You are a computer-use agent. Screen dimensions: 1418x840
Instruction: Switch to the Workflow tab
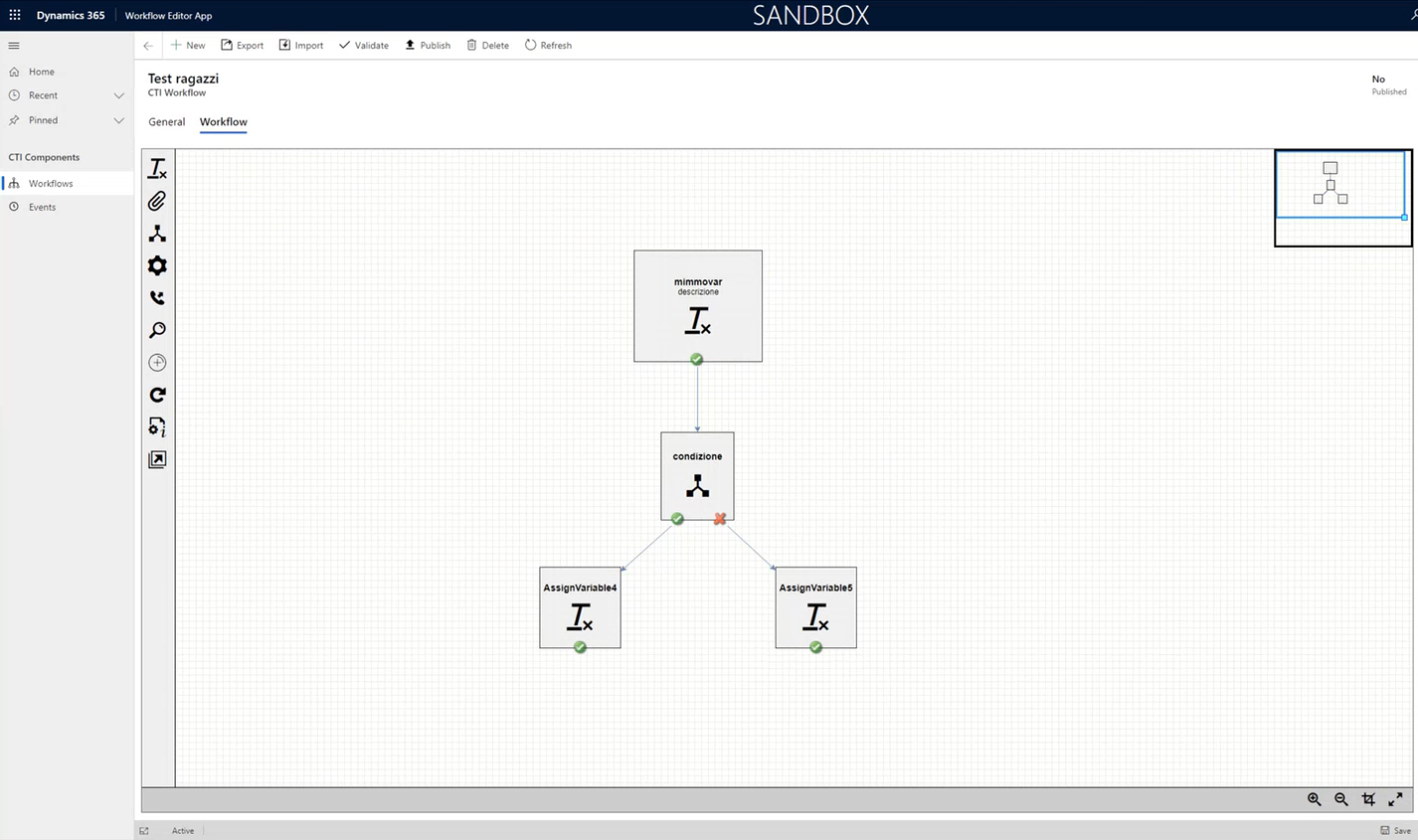(223, 122)
